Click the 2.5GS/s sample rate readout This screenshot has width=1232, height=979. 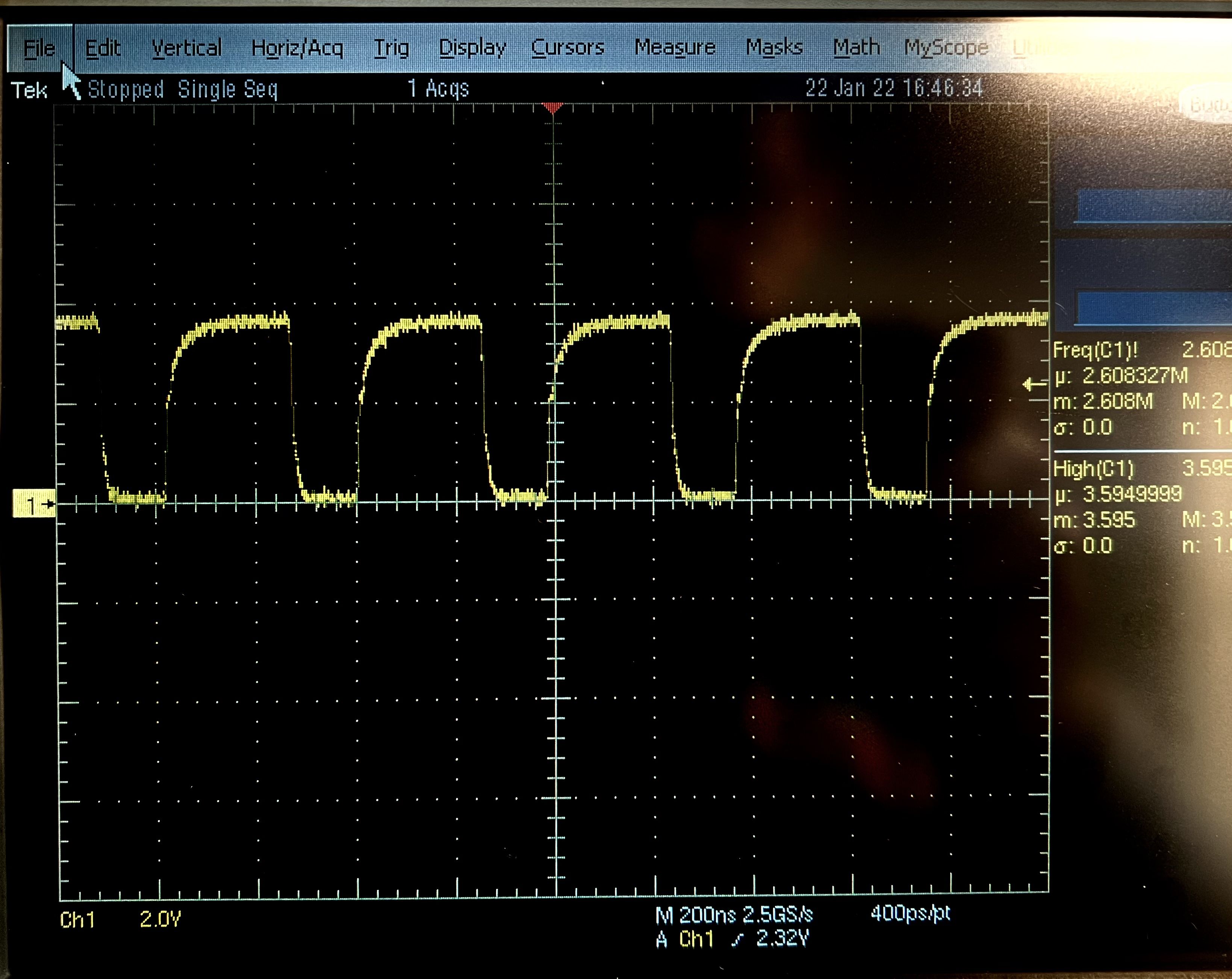[778, 915]
